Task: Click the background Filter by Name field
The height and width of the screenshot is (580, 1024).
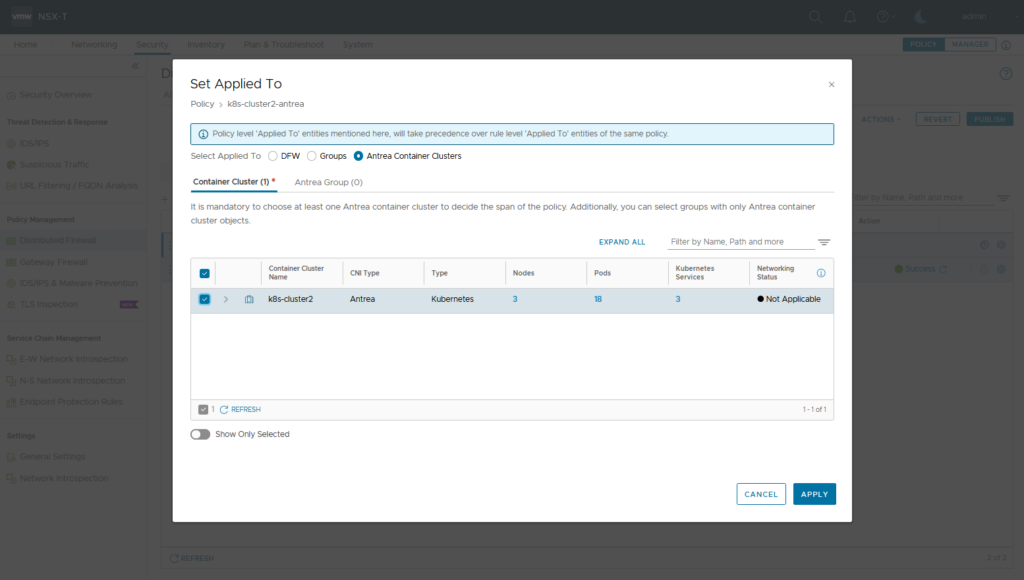Action: pos(922,198)
